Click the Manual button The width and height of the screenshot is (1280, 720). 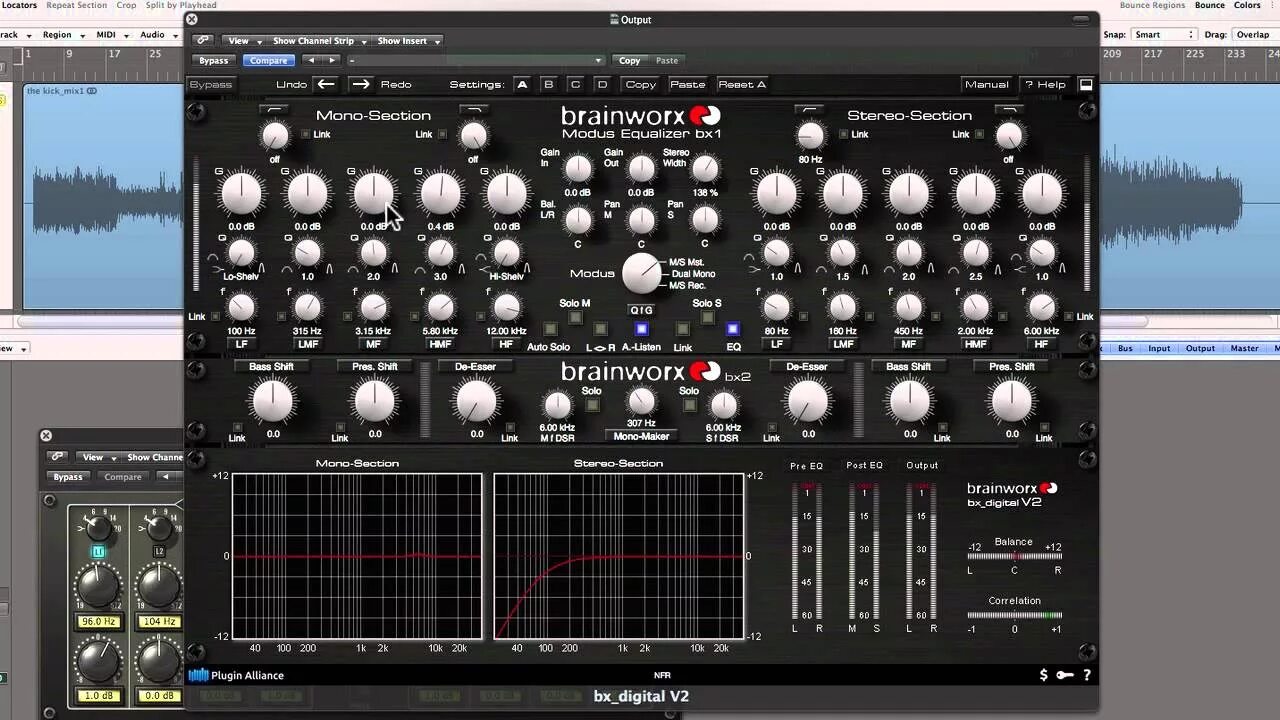[x=987, y=85]
